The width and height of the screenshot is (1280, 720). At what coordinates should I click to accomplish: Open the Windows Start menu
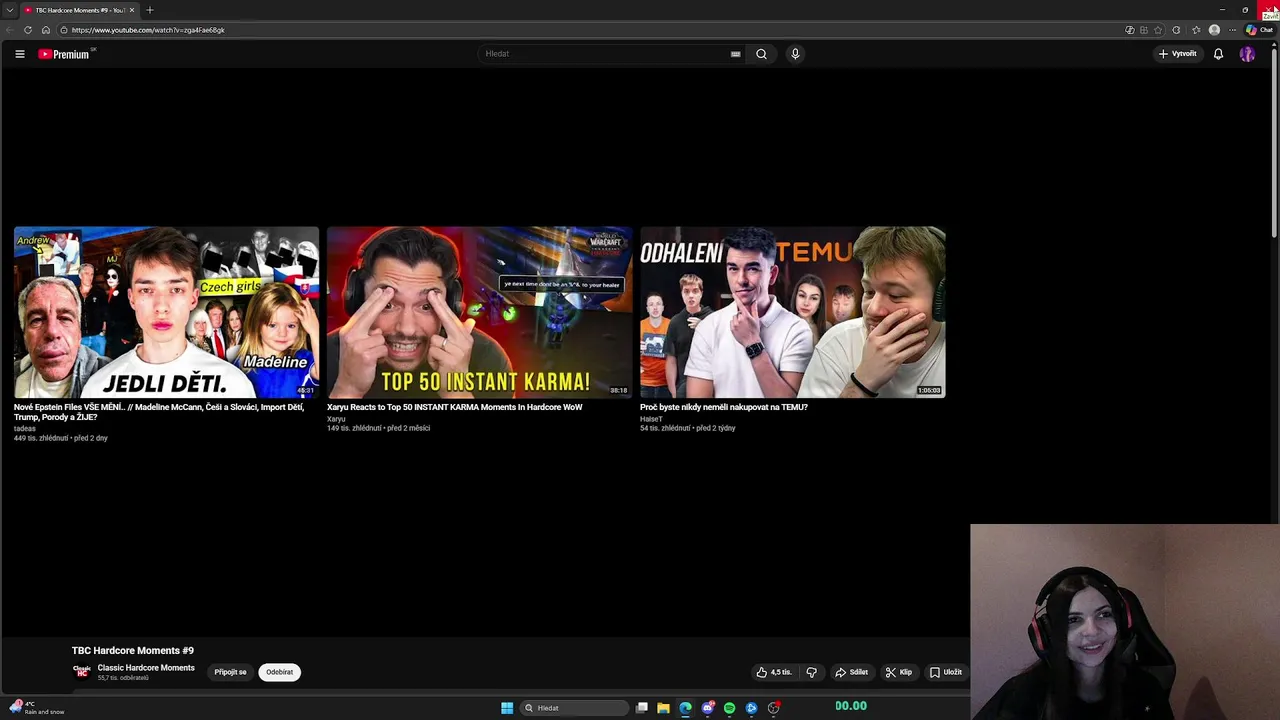[507, 708]
